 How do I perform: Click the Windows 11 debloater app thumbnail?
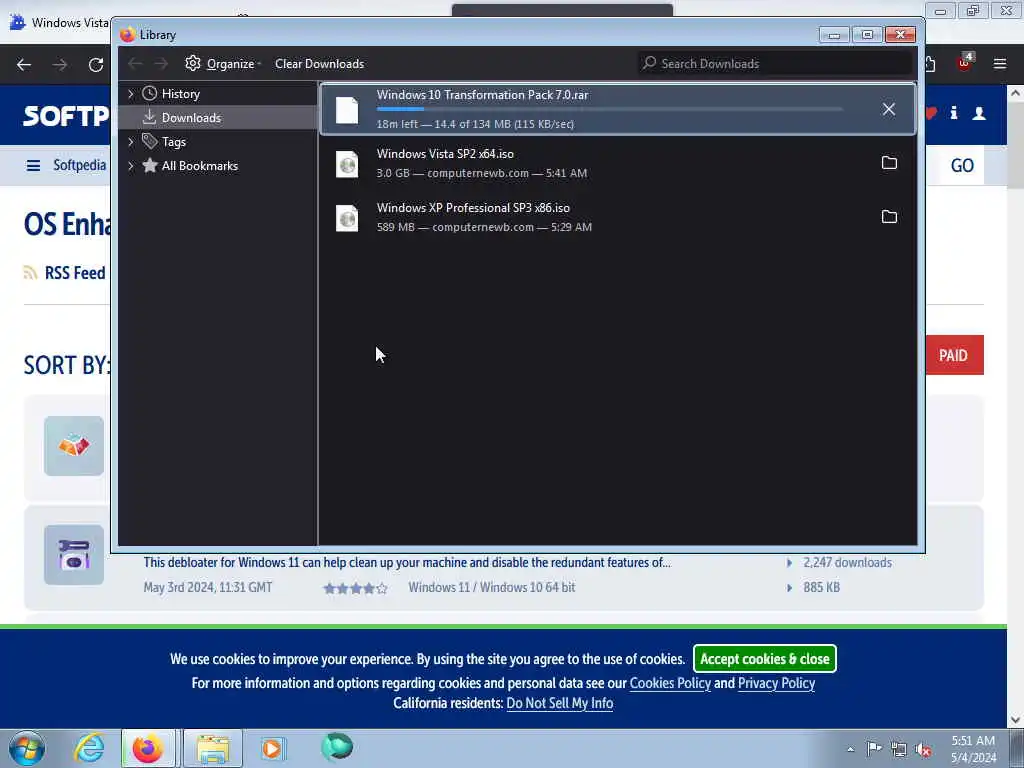coord(74,554)
